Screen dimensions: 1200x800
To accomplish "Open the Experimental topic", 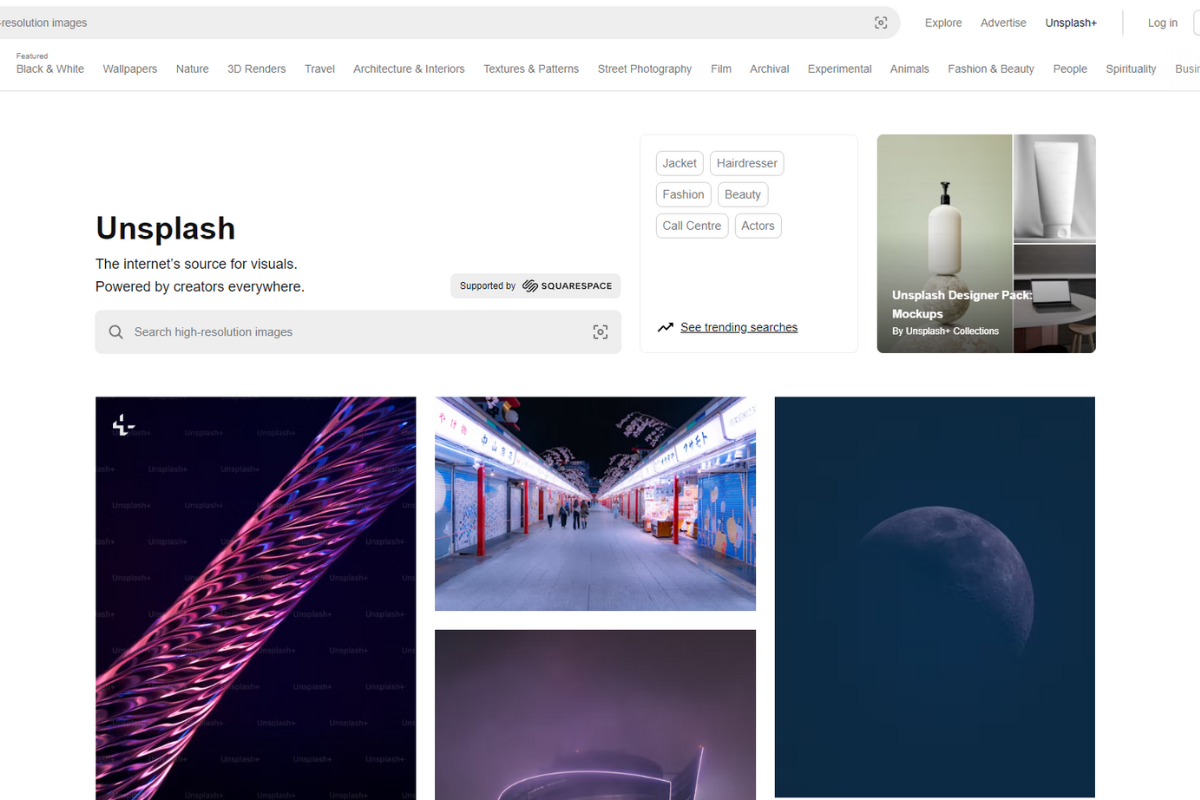I will (x=840, y=69).
